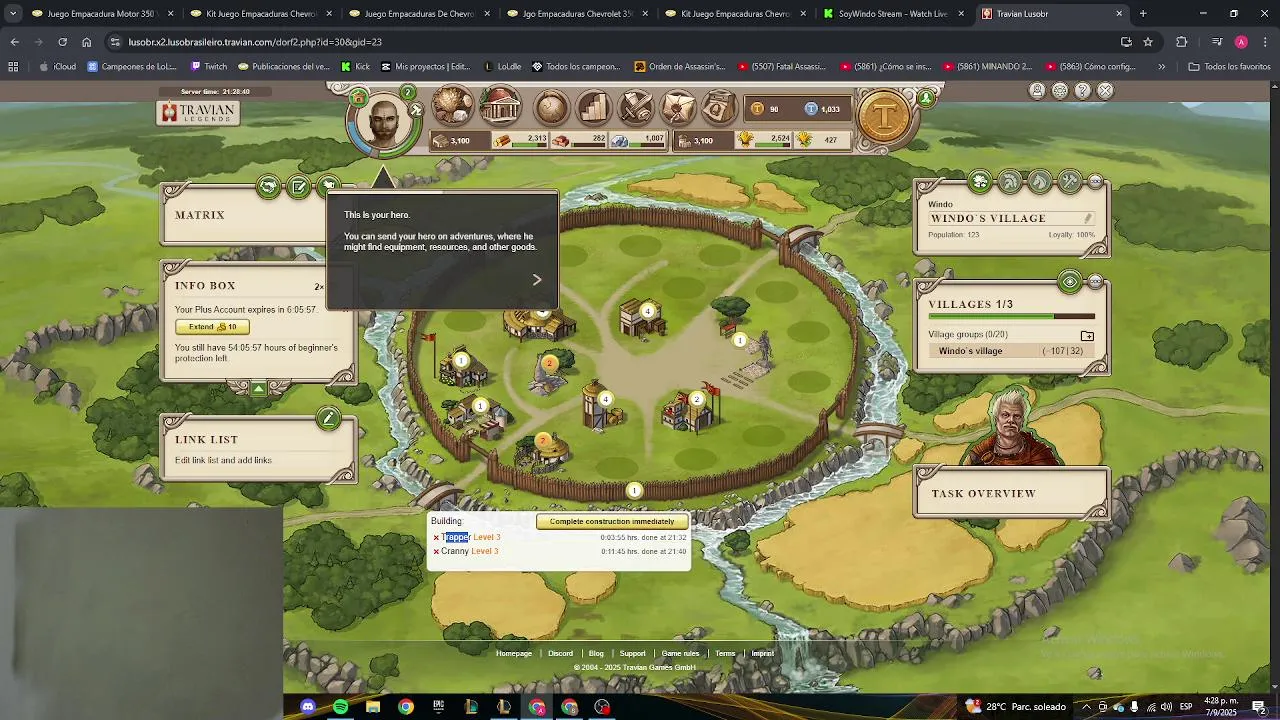The width and height of the screenshot is (1280, 720).
Task: Open the Discord footer link
Action: [560, 654]
